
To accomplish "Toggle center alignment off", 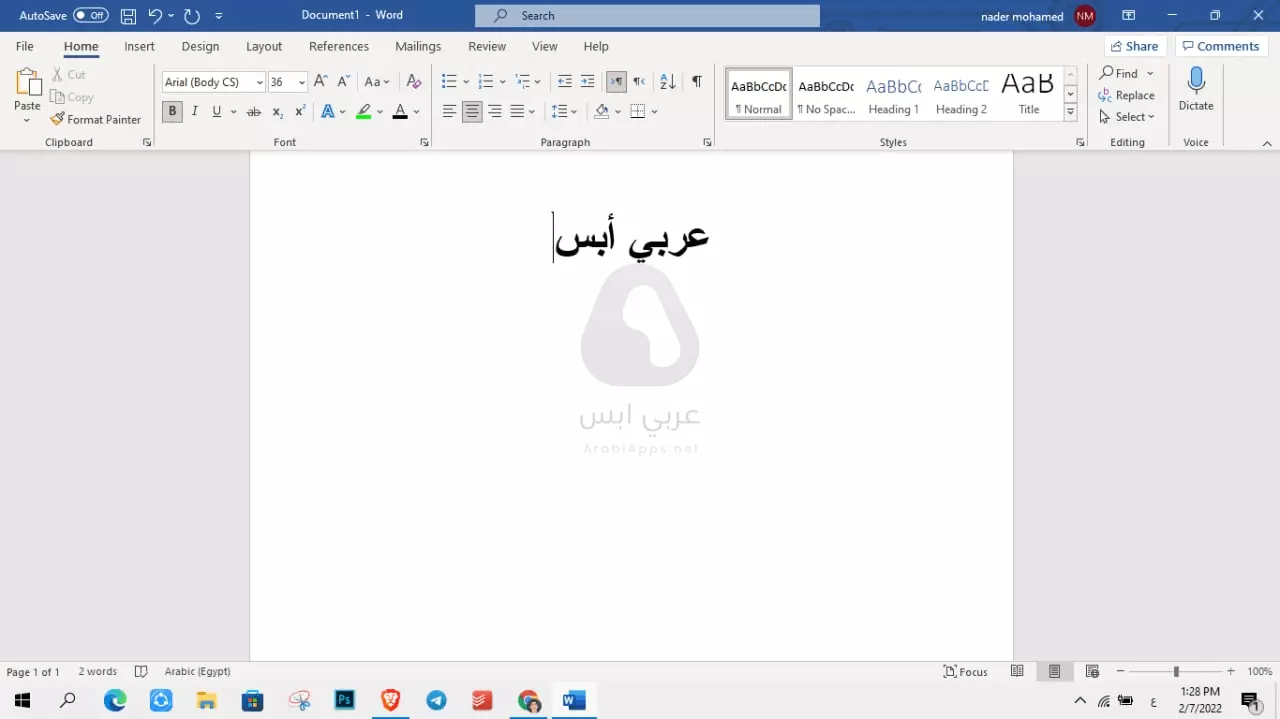I will click(x=472, y=111).
